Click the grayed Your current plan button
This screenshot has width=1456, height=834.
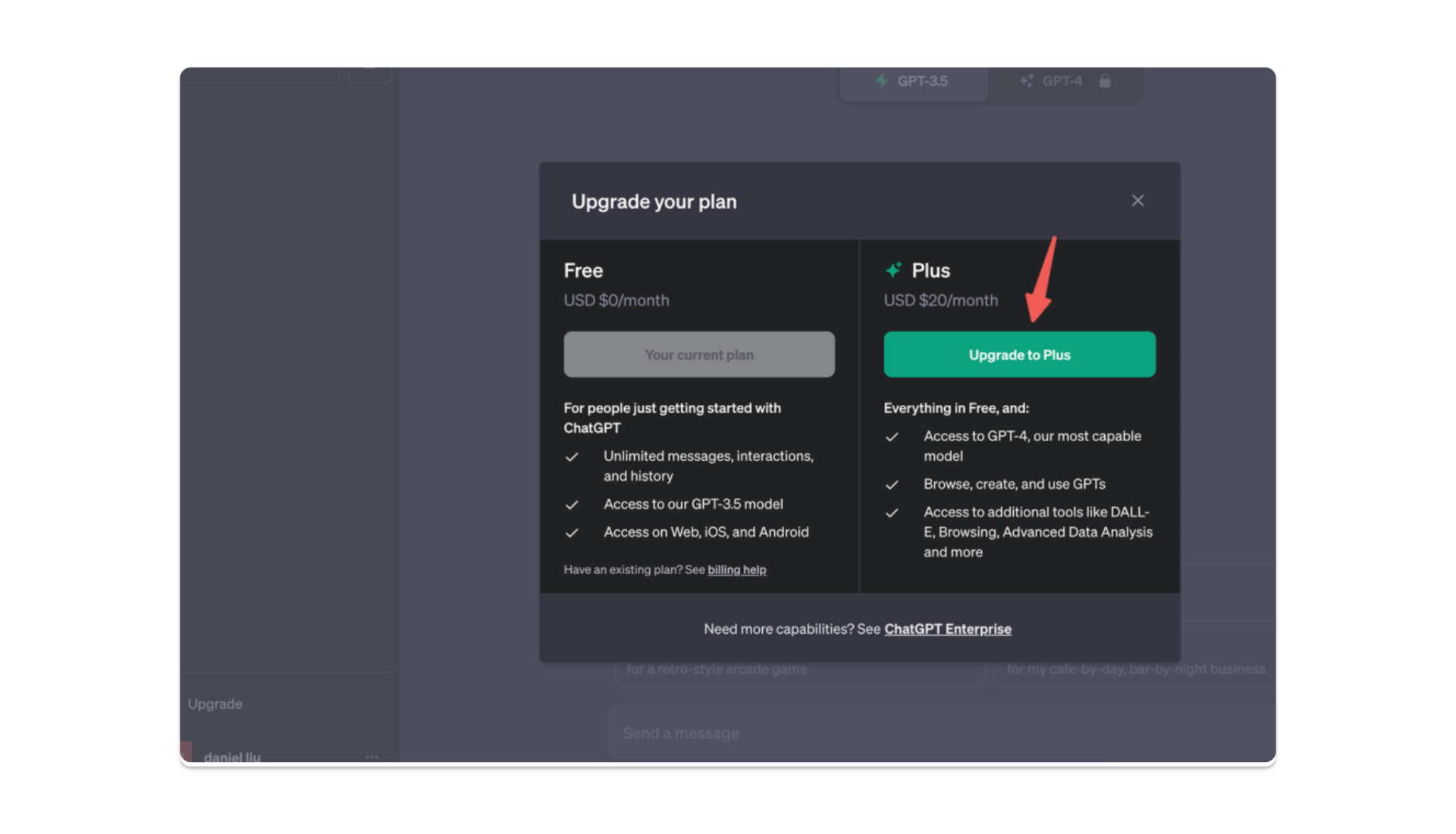click(698, 355)
